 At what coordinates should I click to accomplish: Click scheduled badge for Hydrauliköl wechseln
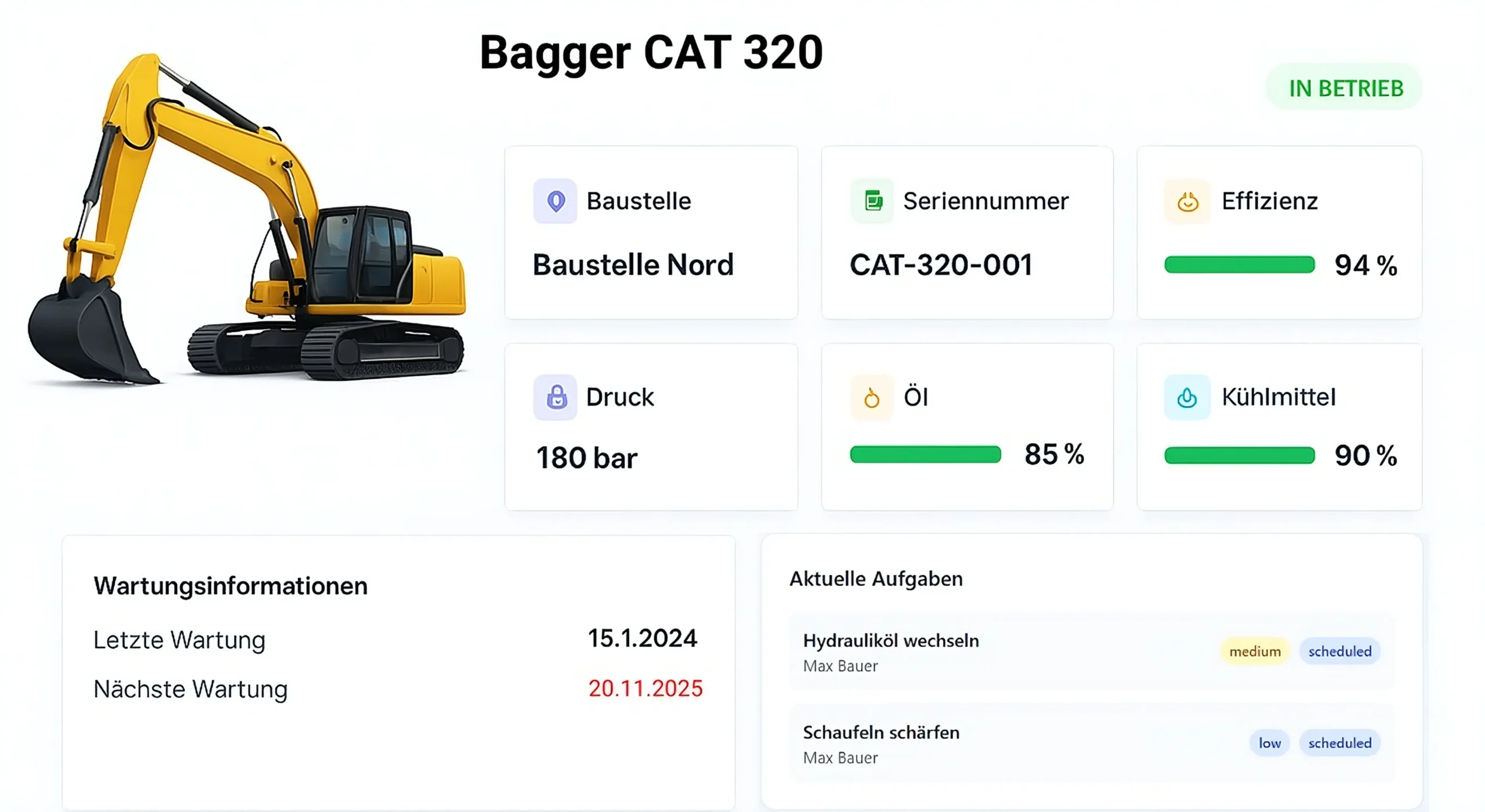point(1339,651)
